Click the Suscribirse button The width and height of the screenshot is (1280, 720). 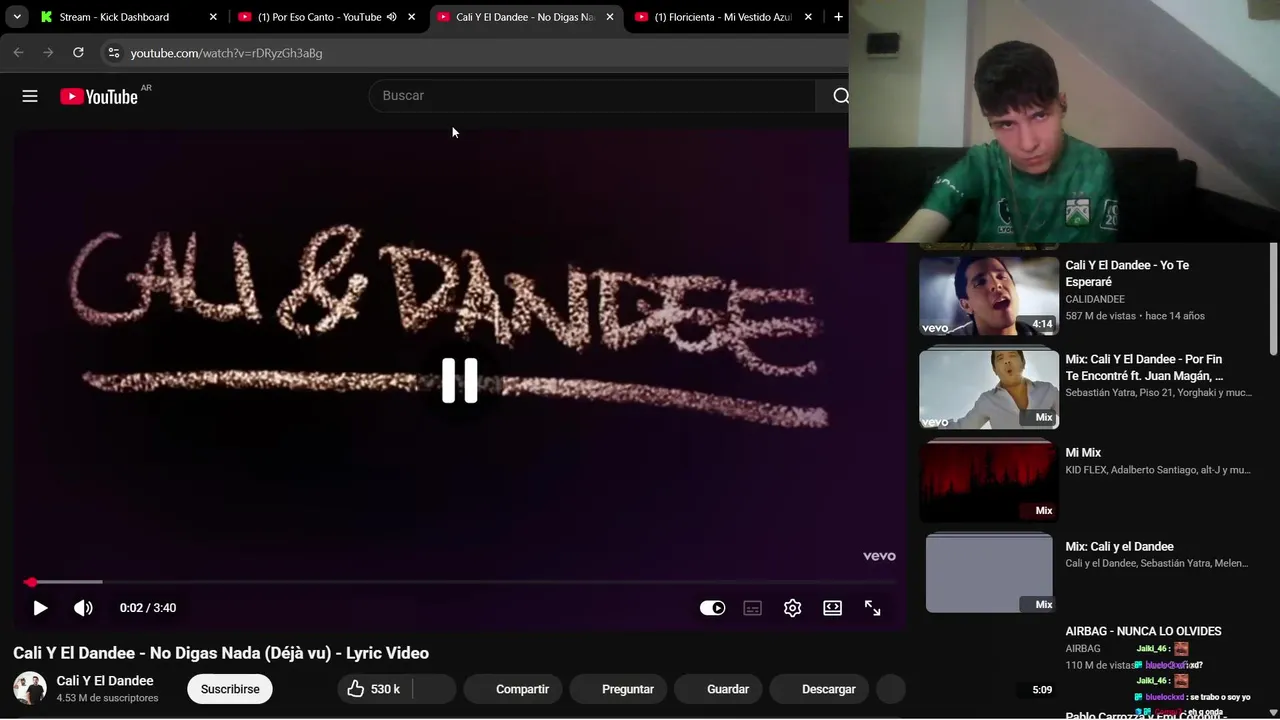click(230, 689)
